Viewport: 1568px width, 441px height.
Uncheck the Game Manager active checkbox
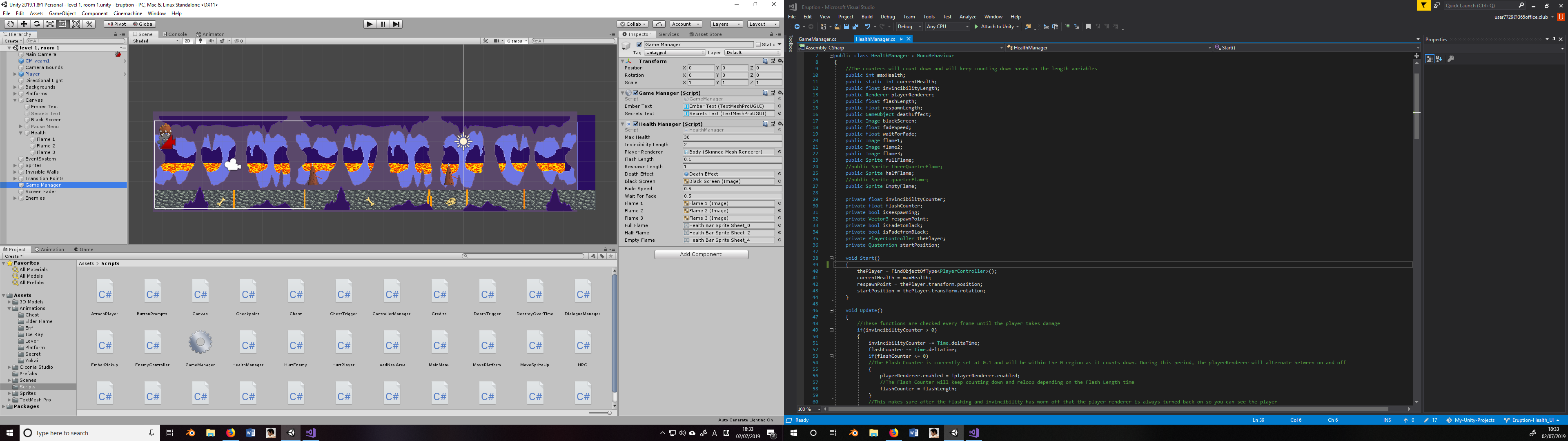(x=639, y=45)
